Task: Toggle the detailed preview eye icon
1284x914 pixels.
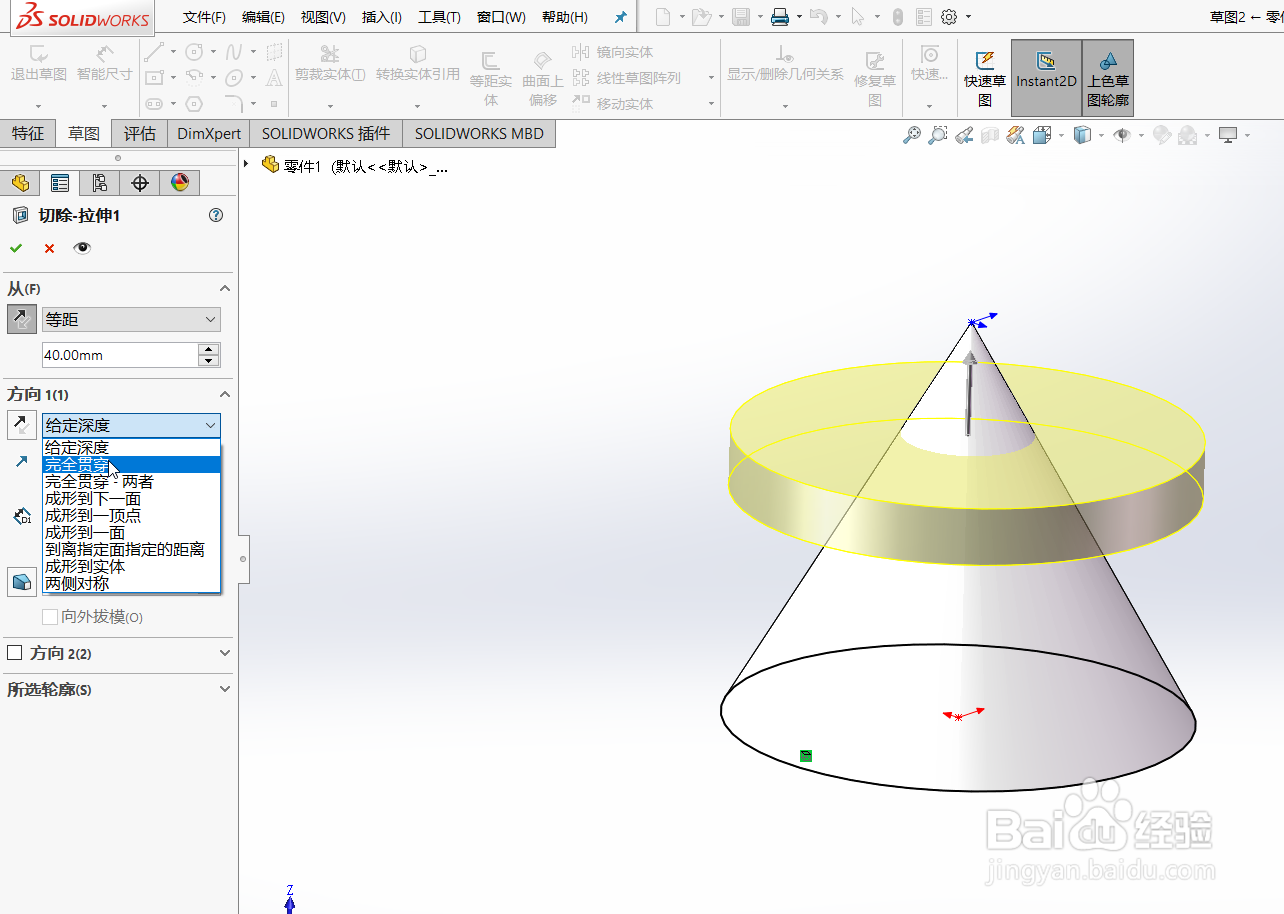Action: [82, 248]
